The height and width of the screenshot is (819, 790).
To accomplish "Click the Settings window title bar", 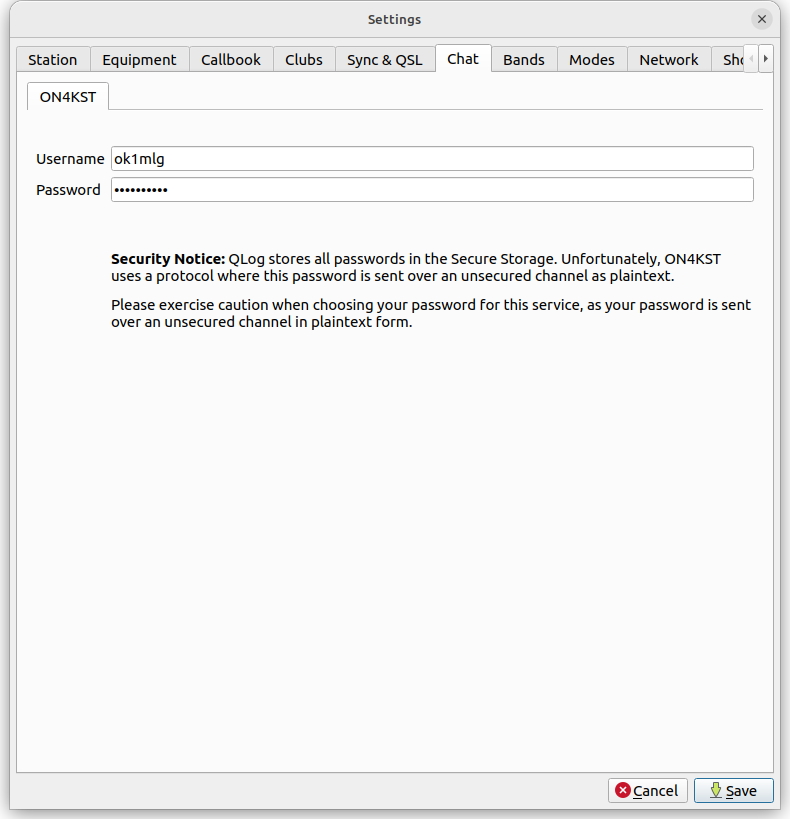I will coord(394,19).
